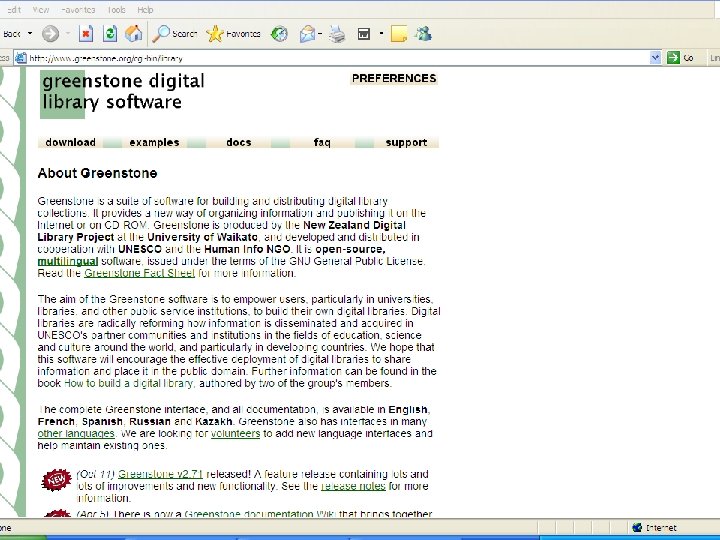Viewport: 720px width, 540px height.
Task: Open How to build a digital library link
Action: 129,383
